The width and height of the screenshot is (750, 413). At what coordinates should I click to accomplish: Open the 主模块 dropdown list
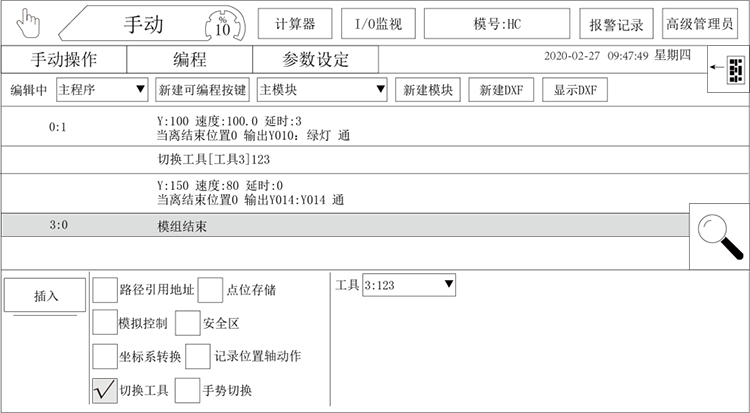[322, 90]
